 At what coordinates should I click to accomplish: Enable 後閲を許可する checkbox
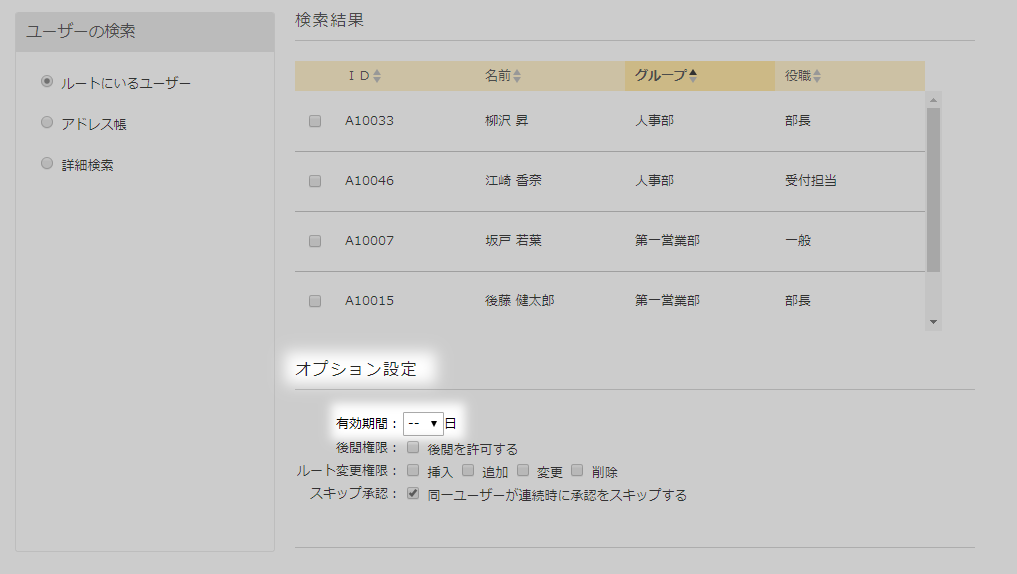point(413,447)
